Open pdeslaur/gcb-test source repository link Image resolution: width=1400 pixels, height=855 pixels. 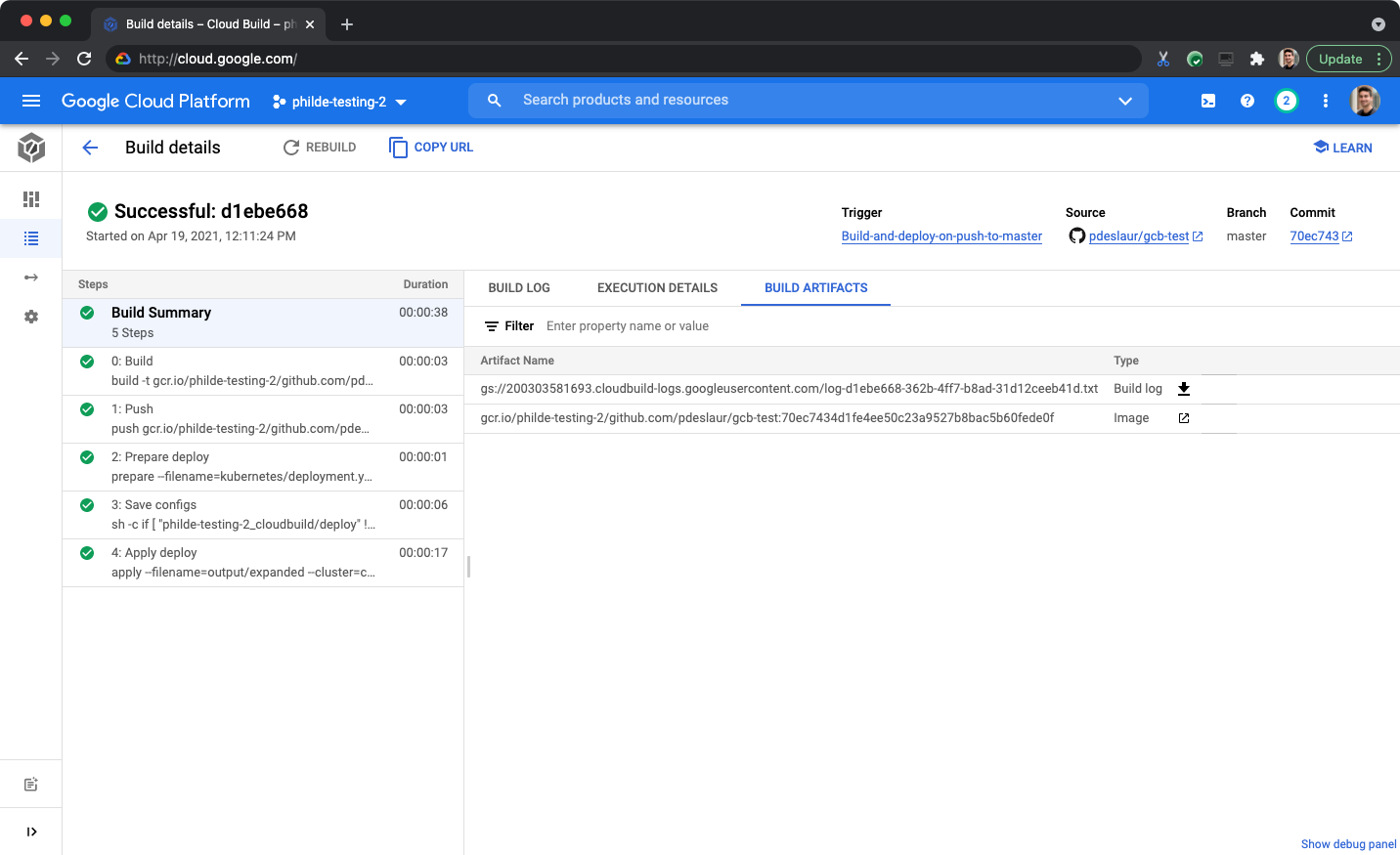point(1139,236)
